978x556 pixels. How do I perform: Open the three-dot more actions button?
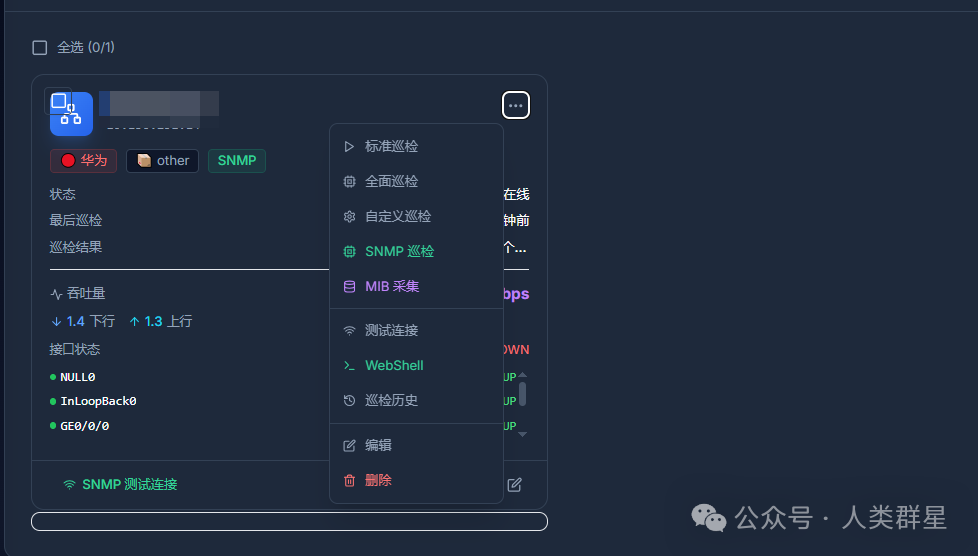pos(516,105)
